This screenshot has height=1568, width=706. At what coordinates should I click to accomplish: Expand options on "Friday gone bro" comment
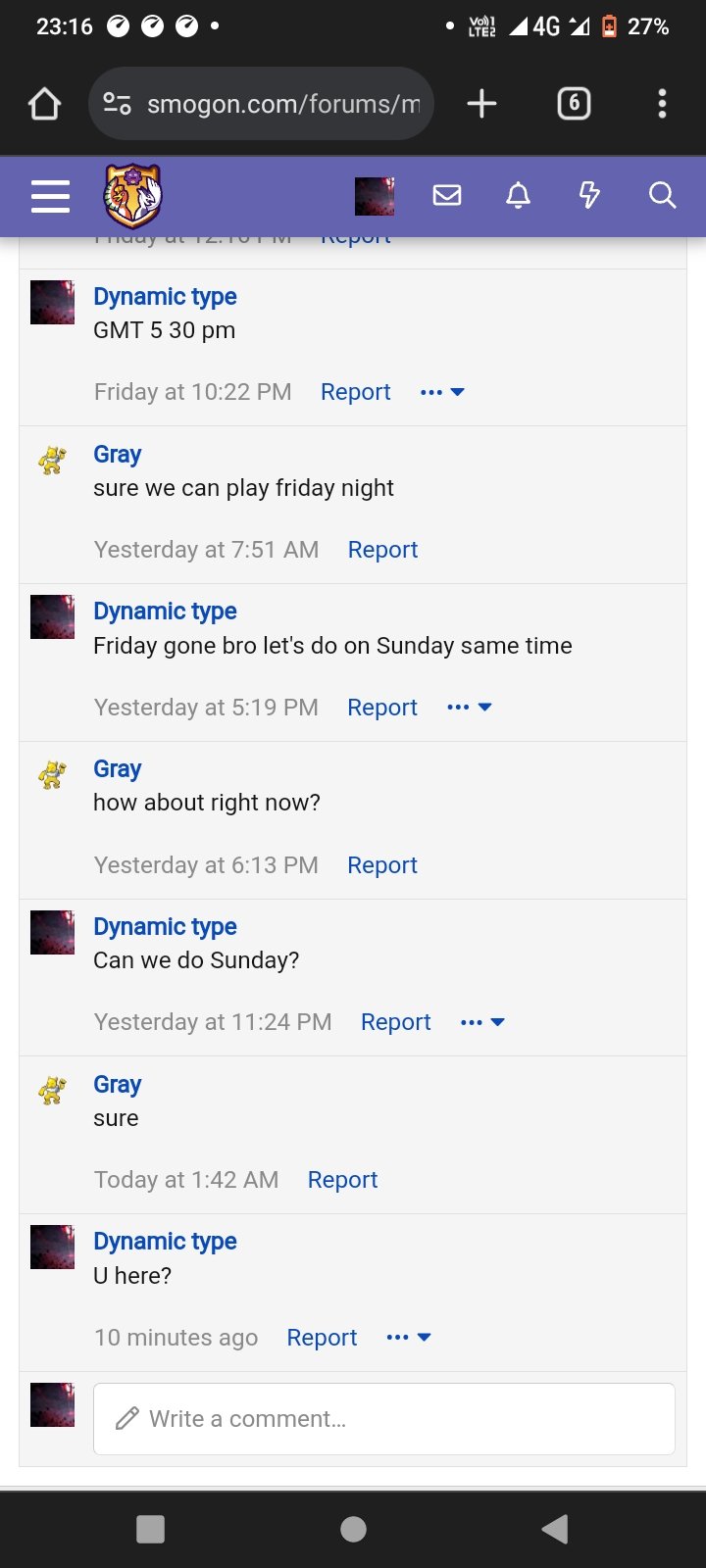pyautogui.click(x=470, y=708)
